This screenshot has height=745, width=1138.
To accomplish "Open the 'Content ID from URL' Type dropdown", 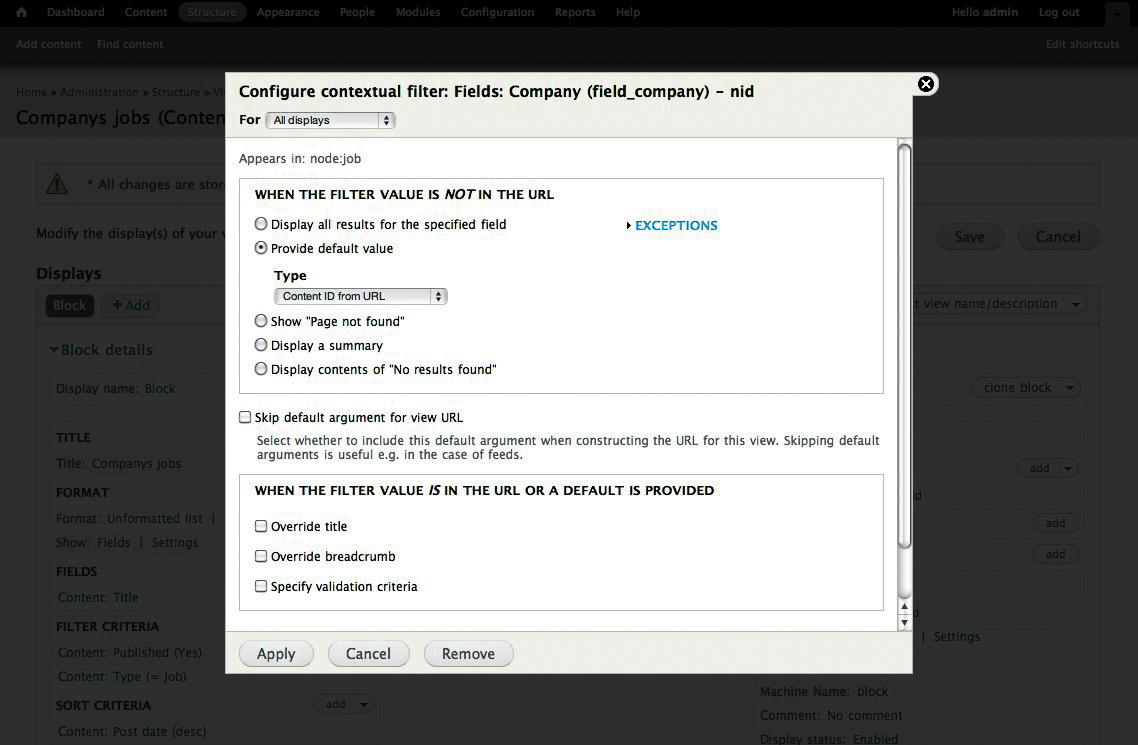I will pyautogui.click(x=360, y=296).
